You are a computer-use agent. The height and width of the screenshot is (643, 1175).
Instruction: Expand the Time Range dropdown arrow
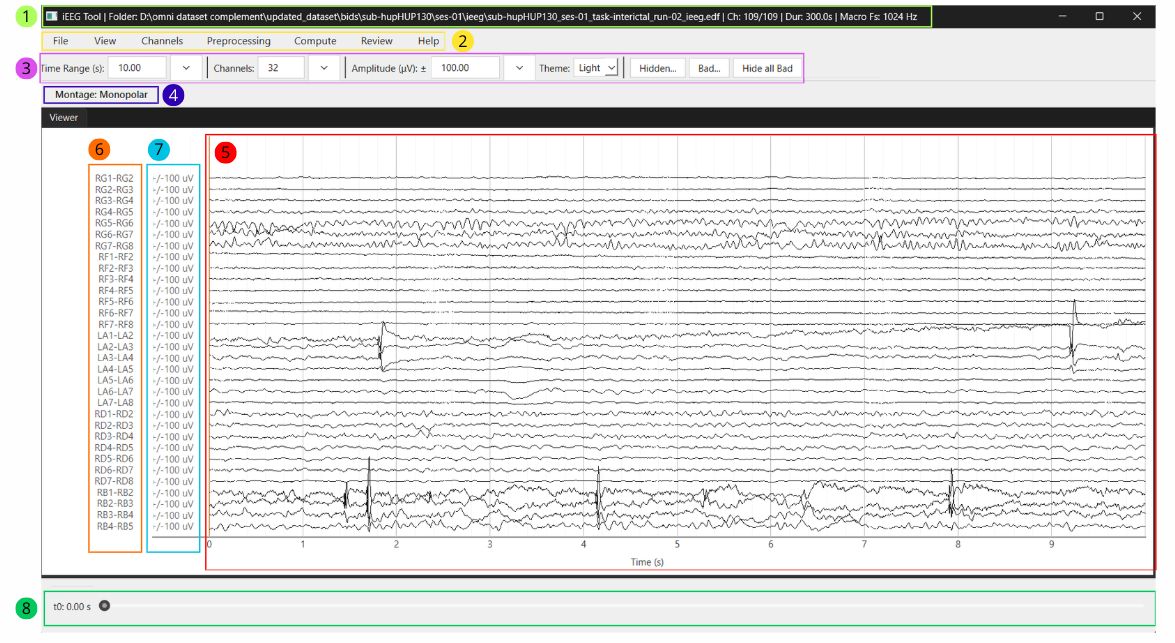tap(186, 68)
